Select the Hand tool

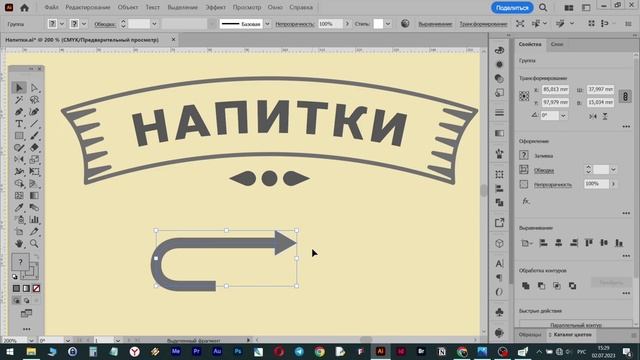point(19,244)
